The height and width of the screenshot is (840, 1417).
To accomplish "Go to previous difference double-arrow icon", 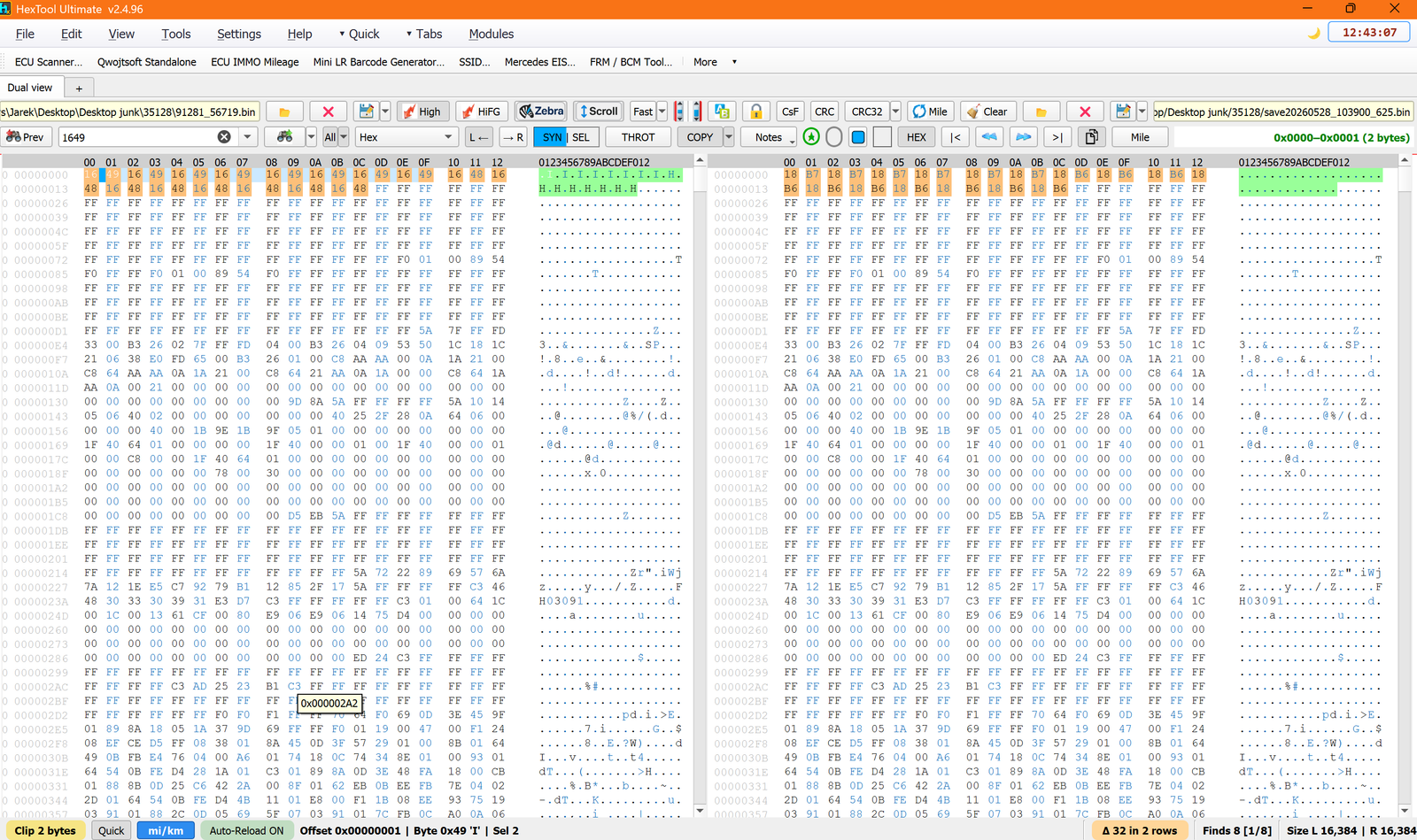I will (x=989, y=137).
